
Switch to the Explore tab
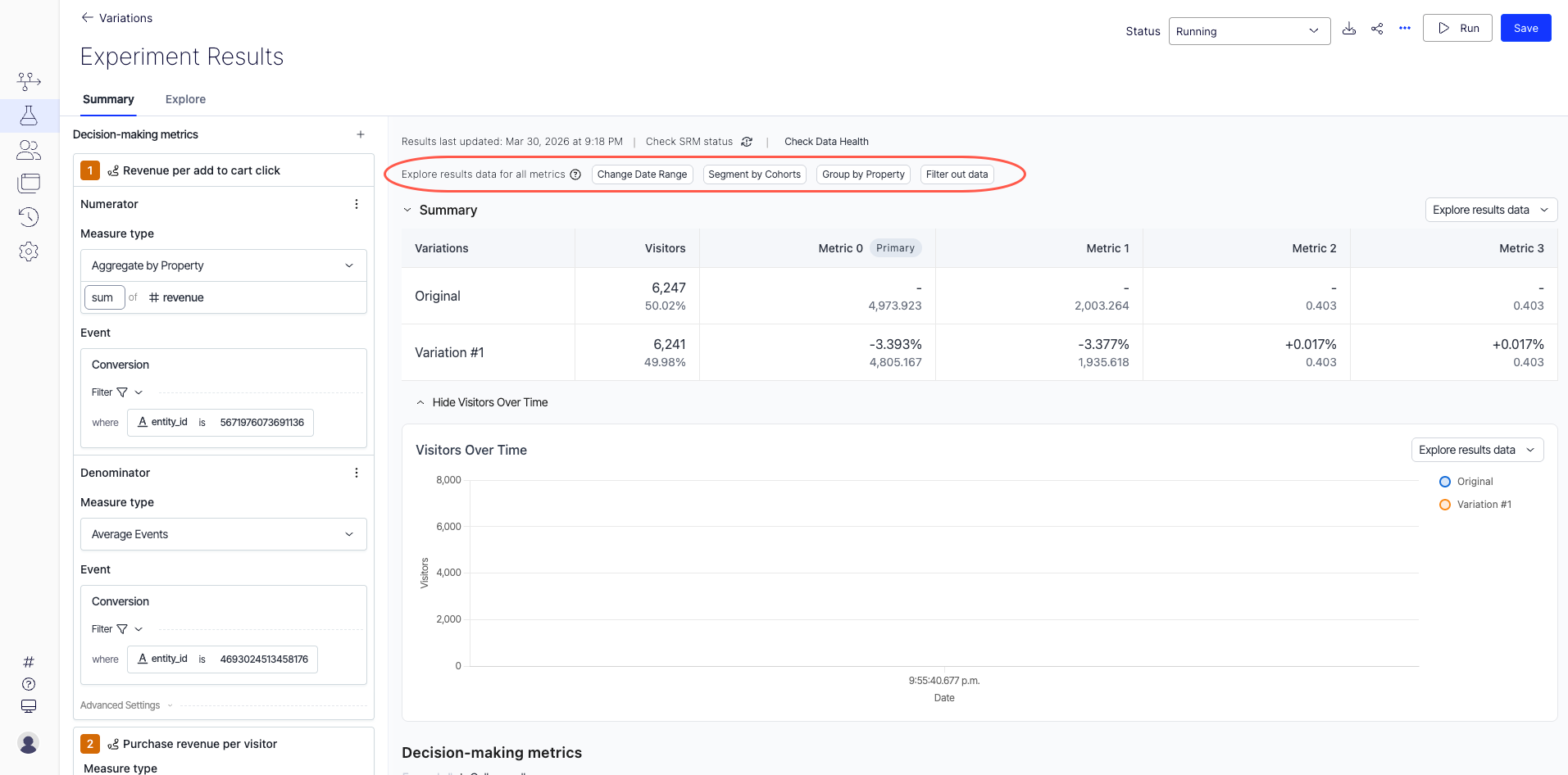(x=185, y=99)
